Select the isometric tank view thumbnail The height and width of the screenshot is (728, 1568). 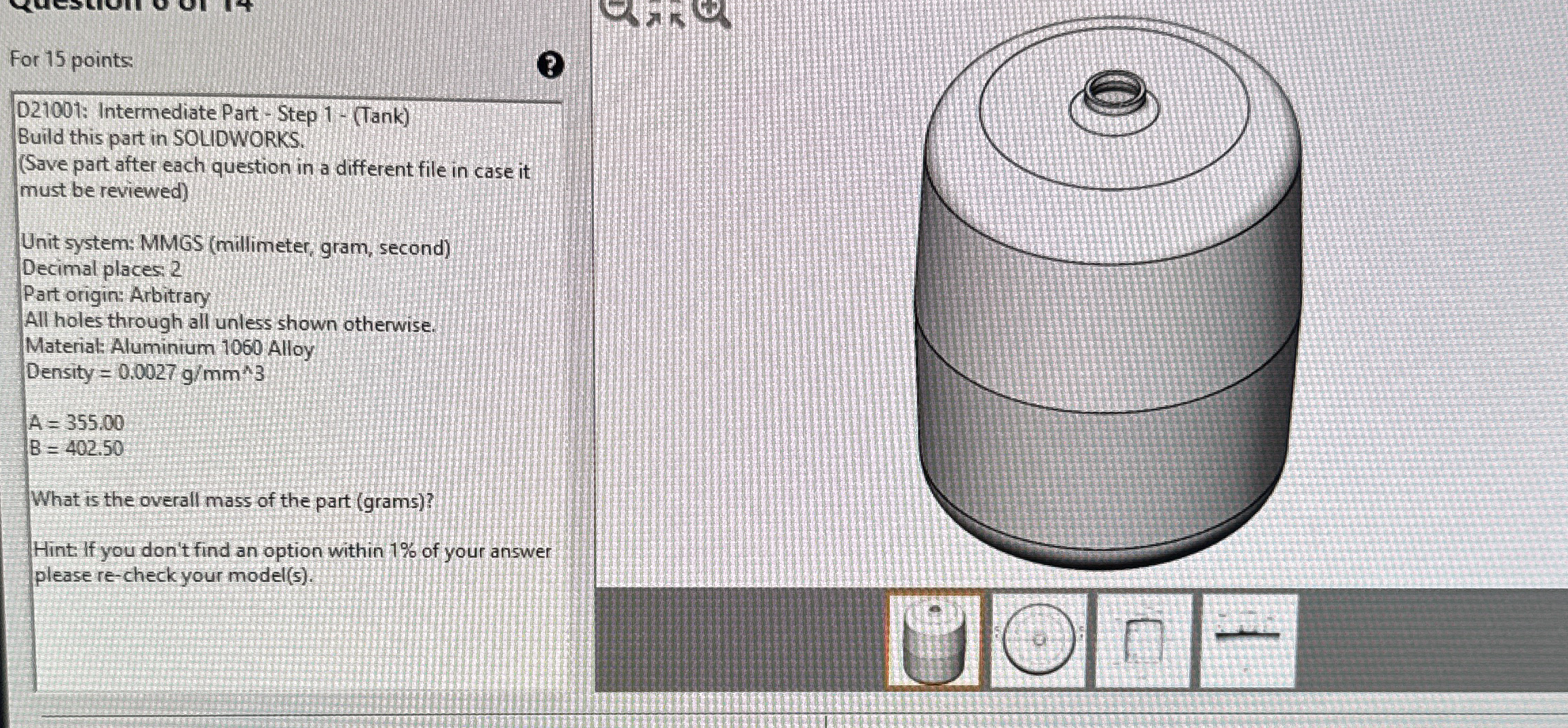[x=934, y=640]
